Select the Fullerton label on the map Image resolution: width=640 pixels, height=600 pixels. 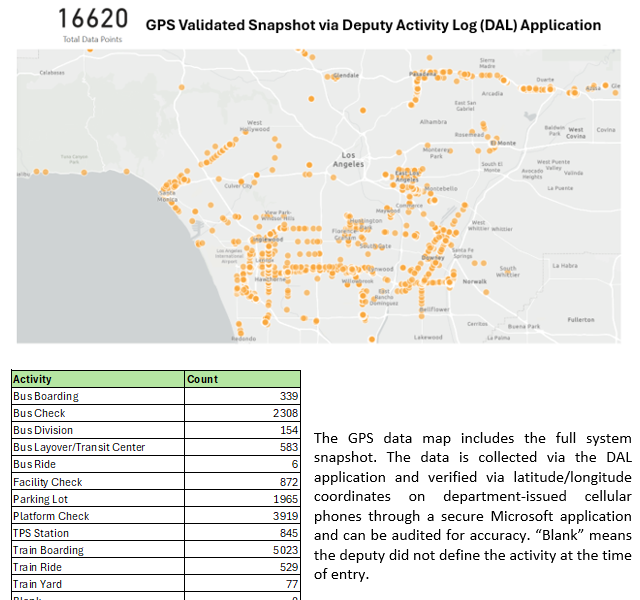tap(580, 320)
